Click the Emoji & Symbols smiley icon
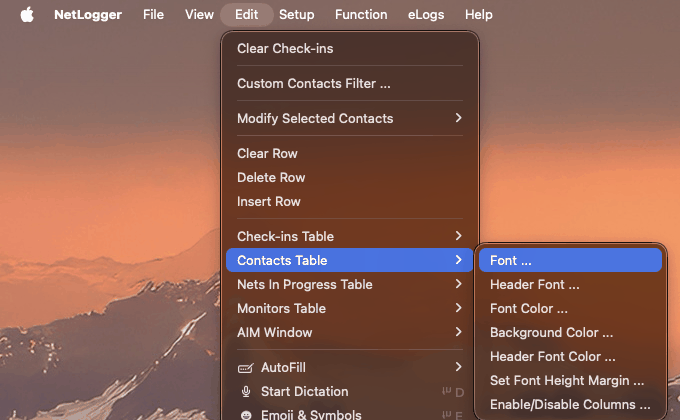 [246, 416]
